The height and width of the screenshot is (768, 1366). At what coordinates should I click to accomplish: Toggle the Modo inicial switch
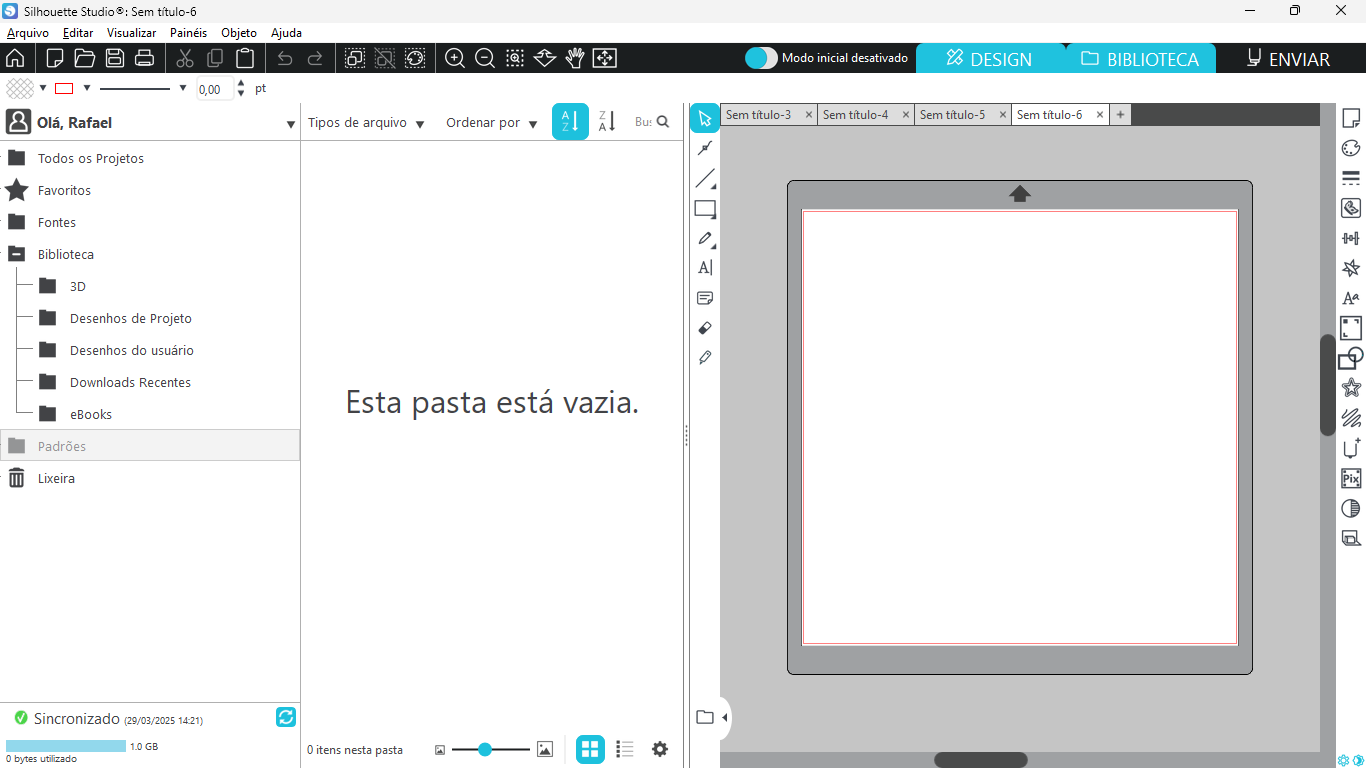point(761,58)
